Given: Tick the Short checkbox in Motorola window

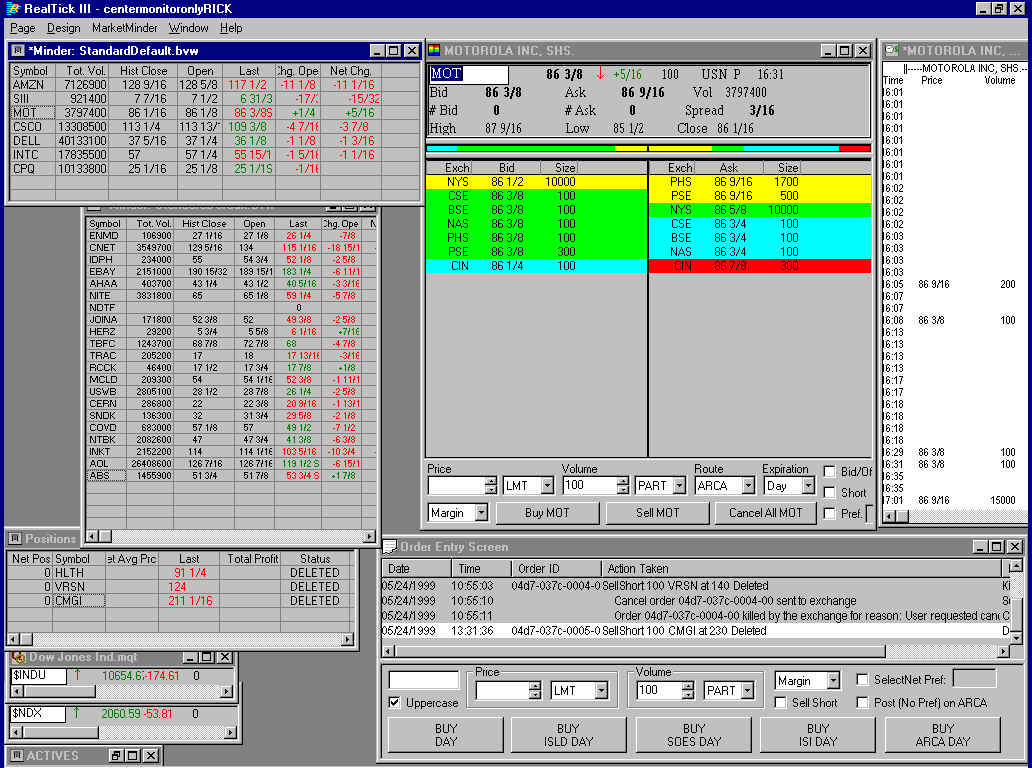Looking at the screenshot, I should tap(829, 492).
